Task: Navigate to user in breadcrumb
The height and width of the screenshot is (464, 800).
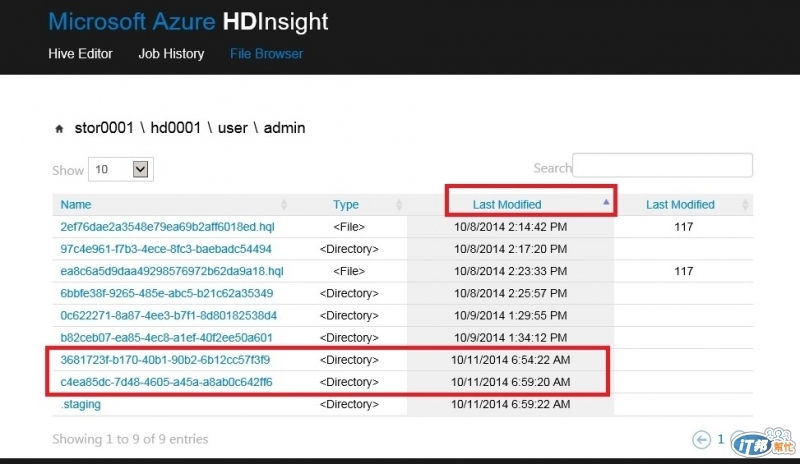Action: (233, 128)
